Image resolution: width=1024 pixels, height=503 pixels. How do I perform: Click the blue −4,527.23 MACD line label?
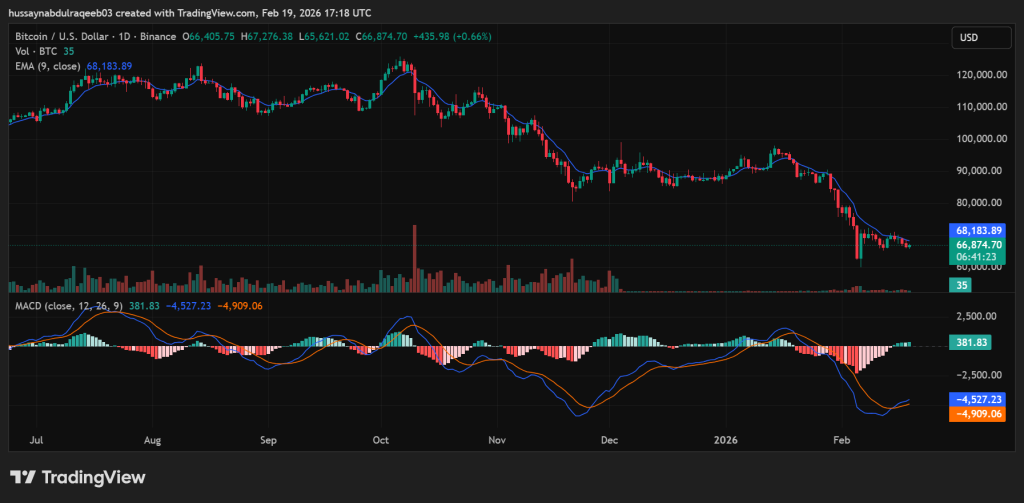(979, 398)
